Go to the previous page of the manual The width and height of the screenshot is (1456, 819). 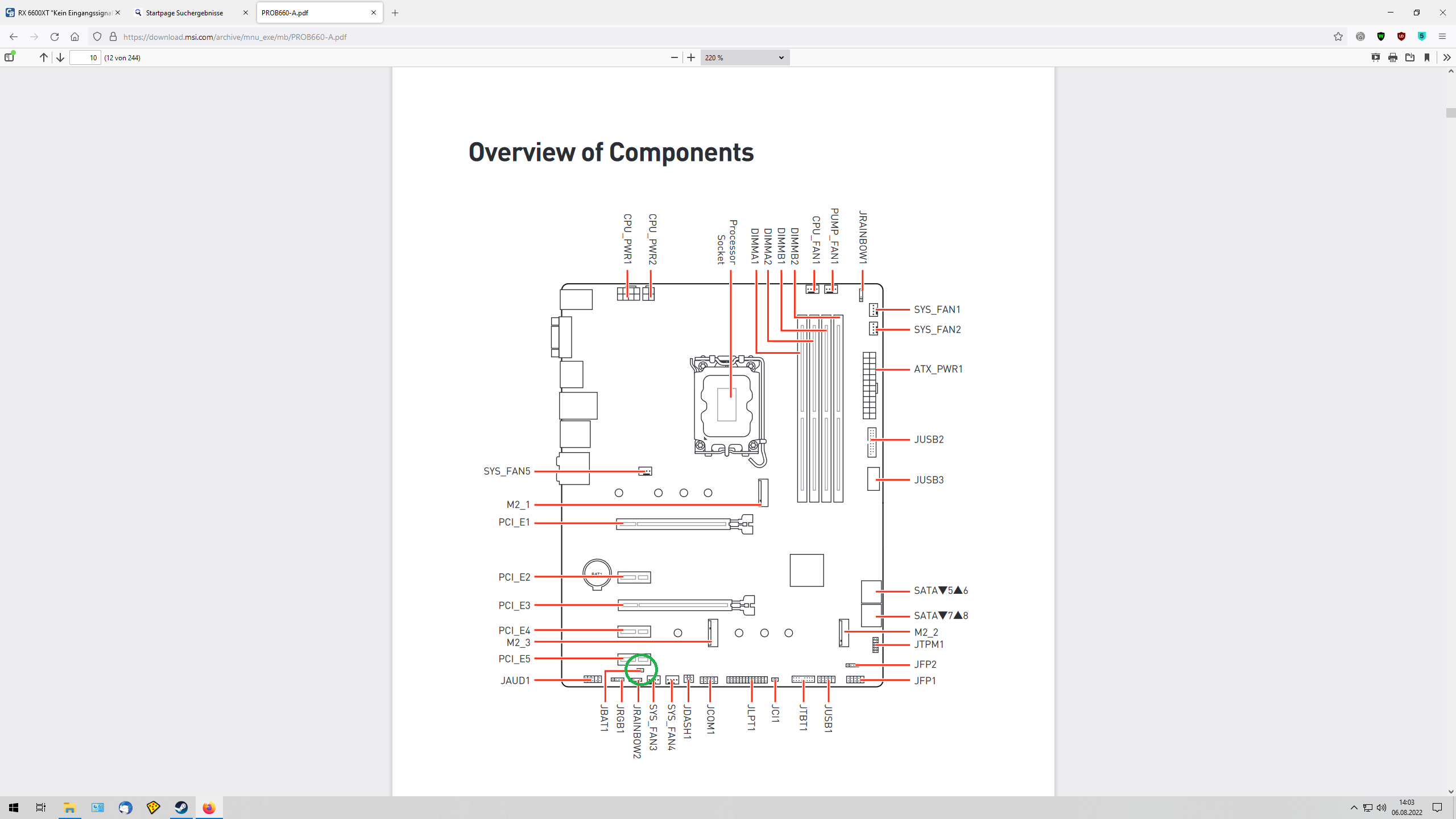(x=43, y=57)
